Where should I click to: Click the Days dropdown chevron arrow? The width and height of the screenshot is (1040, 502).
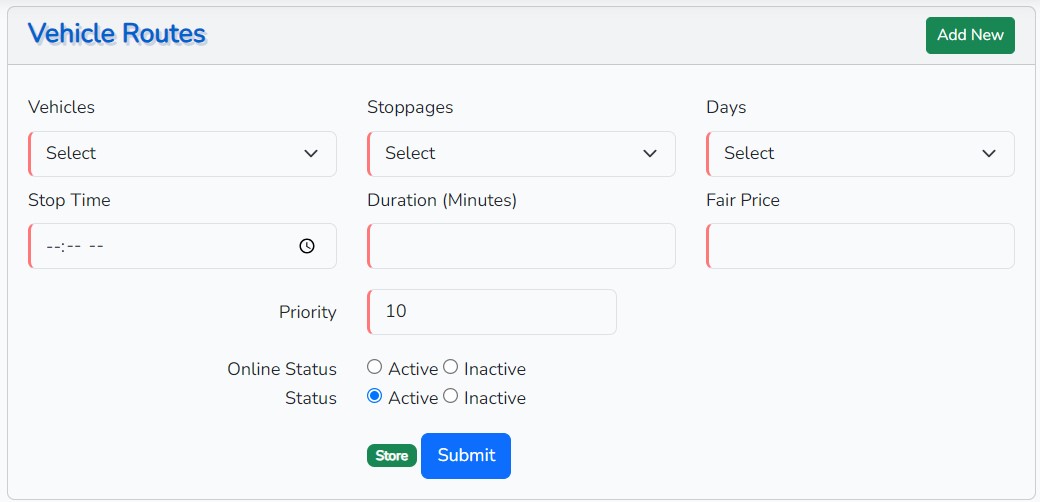pyautogui.click(x=989, y=154)
